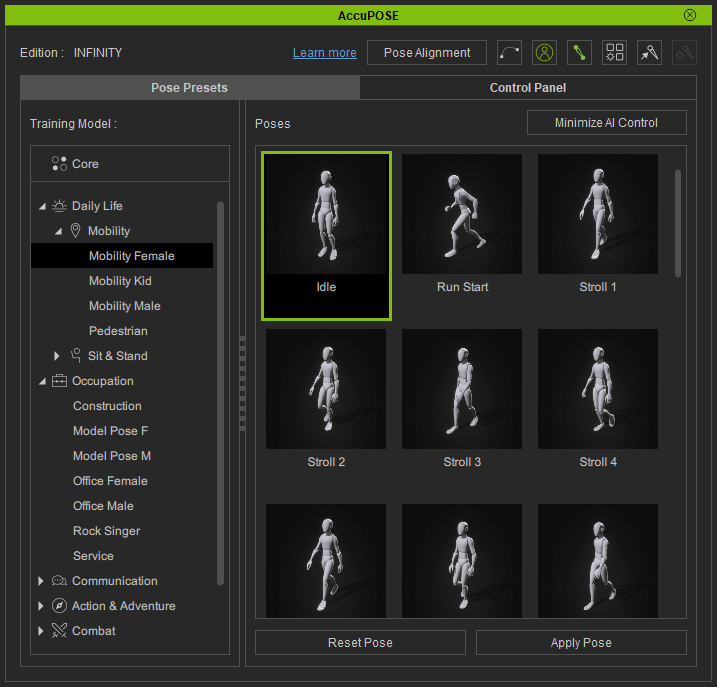Switch to the Control Panel tab
717x687 pixels.
pyautogui.click(x=528, y=87)
